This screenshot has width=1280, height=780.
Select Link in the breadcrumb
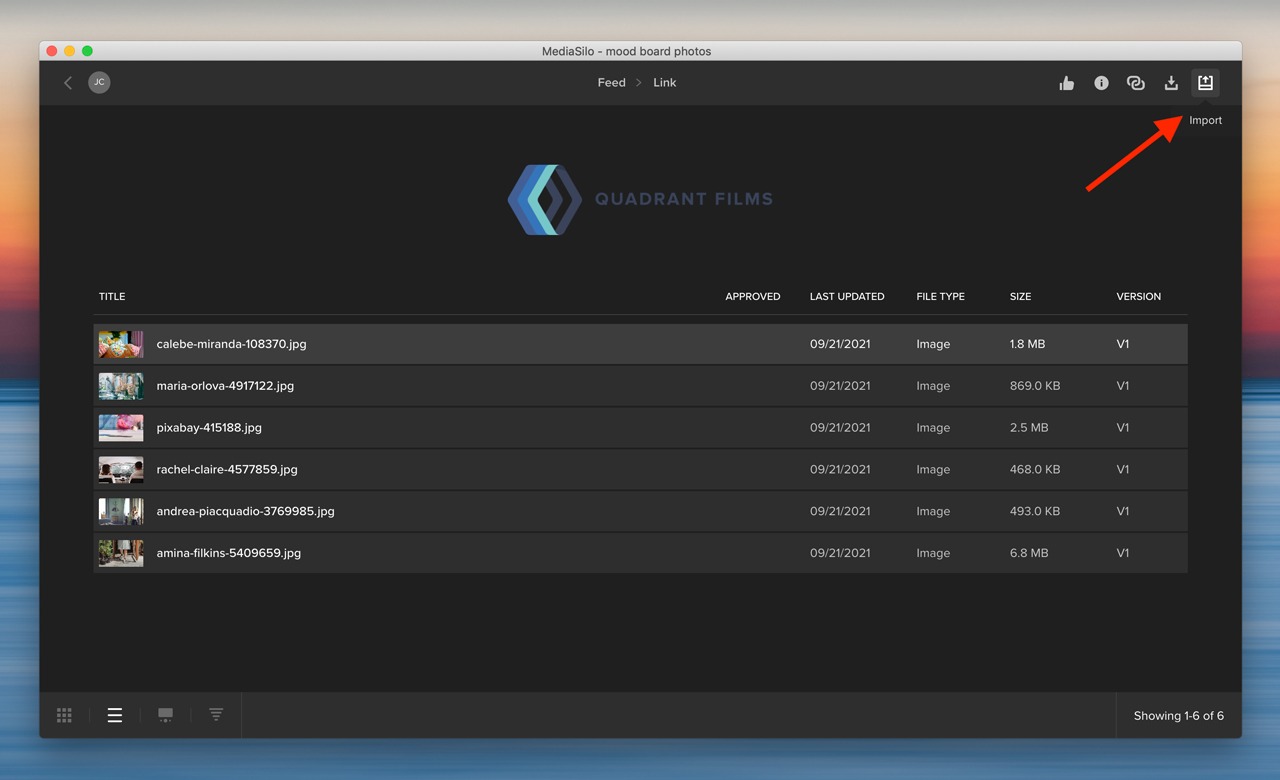665,83
